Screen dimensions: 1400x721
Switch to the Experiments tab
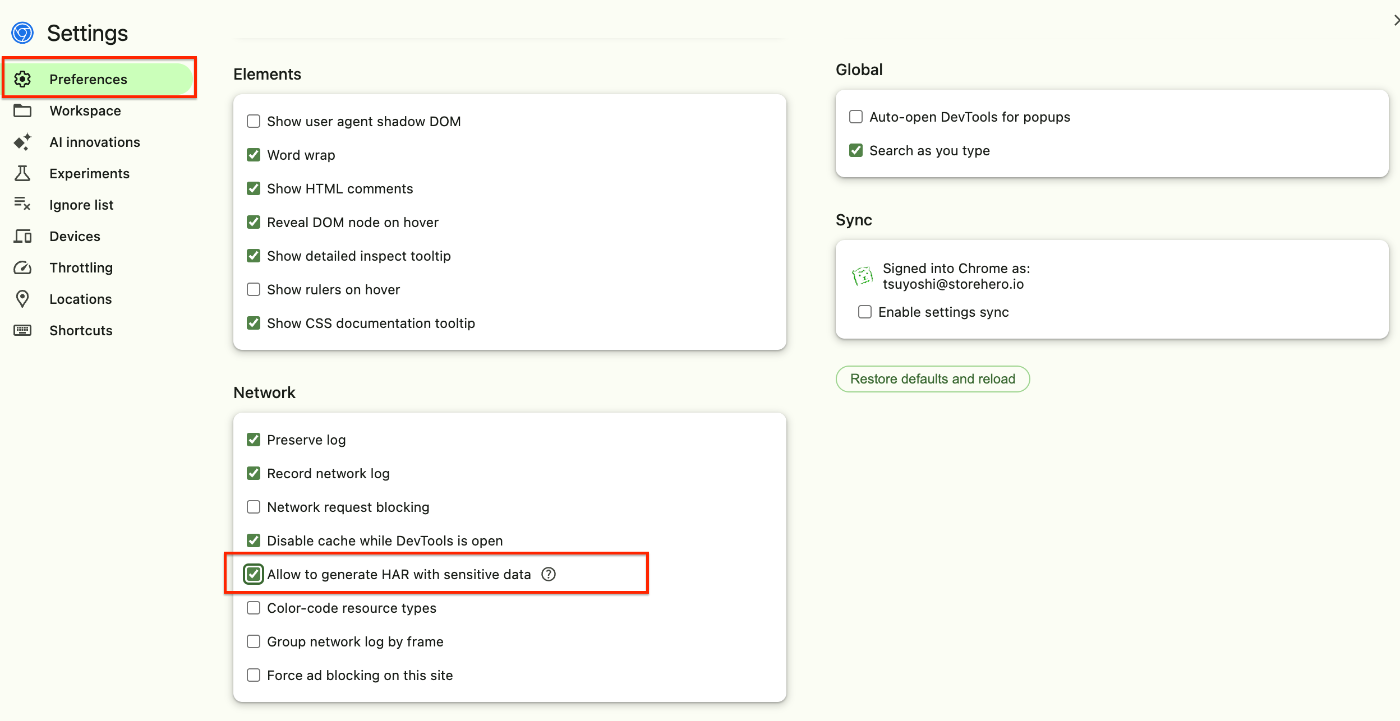89,173
